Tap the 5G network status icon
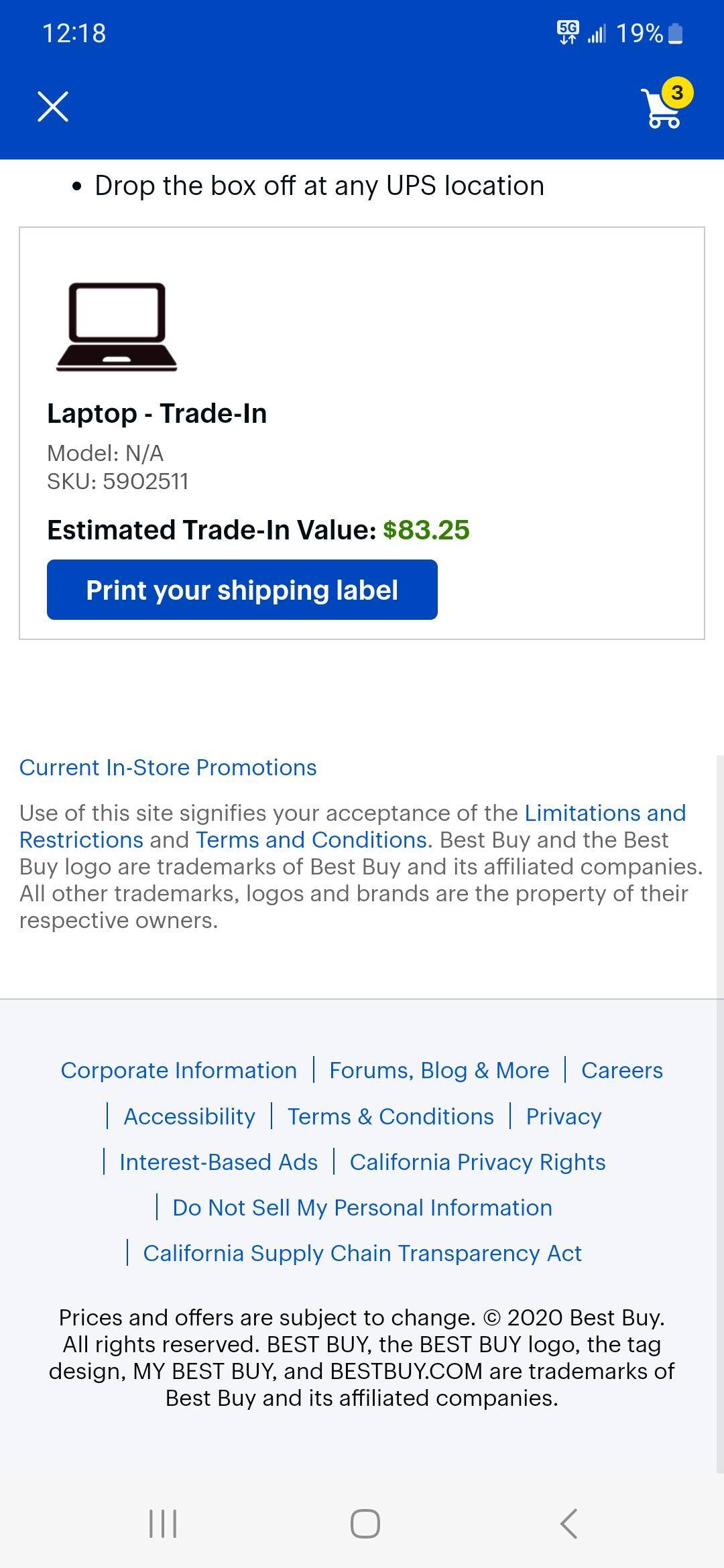 pos(565,32)
